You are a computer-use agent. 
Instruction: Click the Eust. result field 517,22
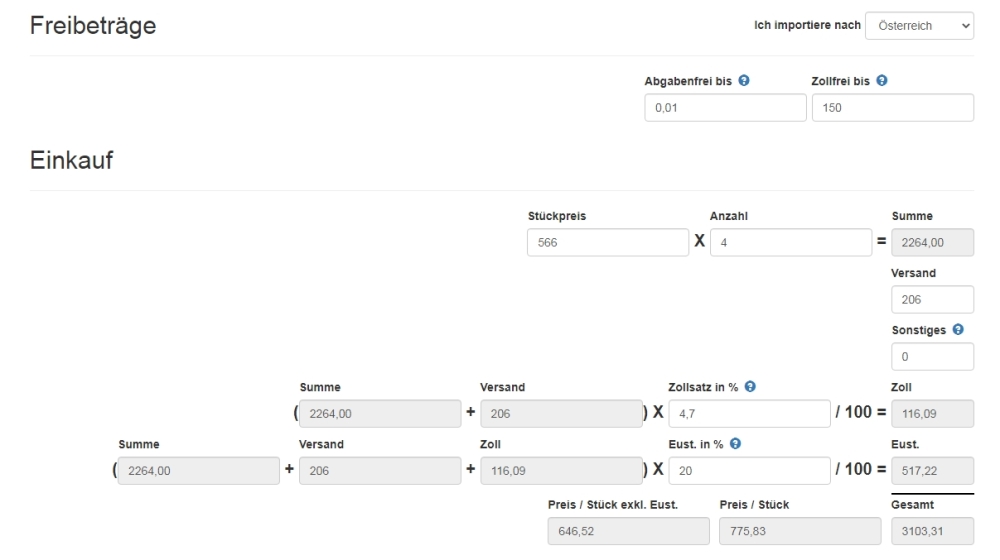point(932,471)
